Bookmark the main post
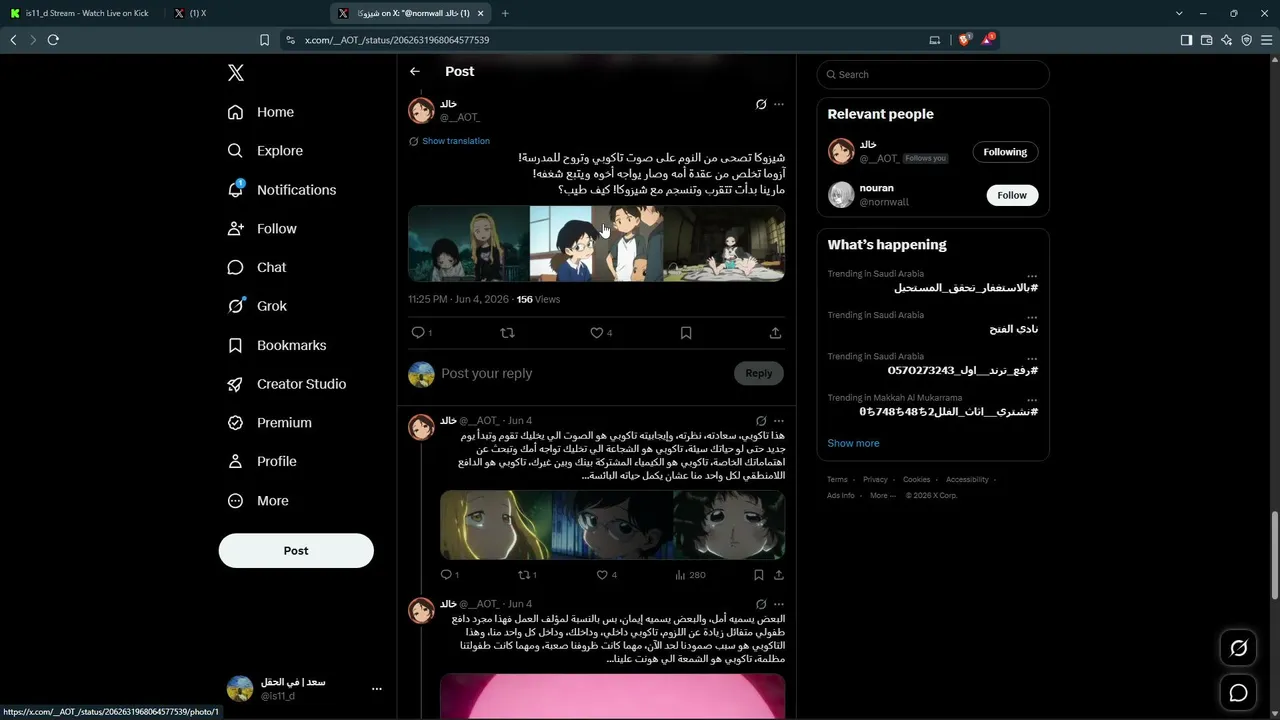This screenshot has width=1280, height=720. click(x=686, y=333)
